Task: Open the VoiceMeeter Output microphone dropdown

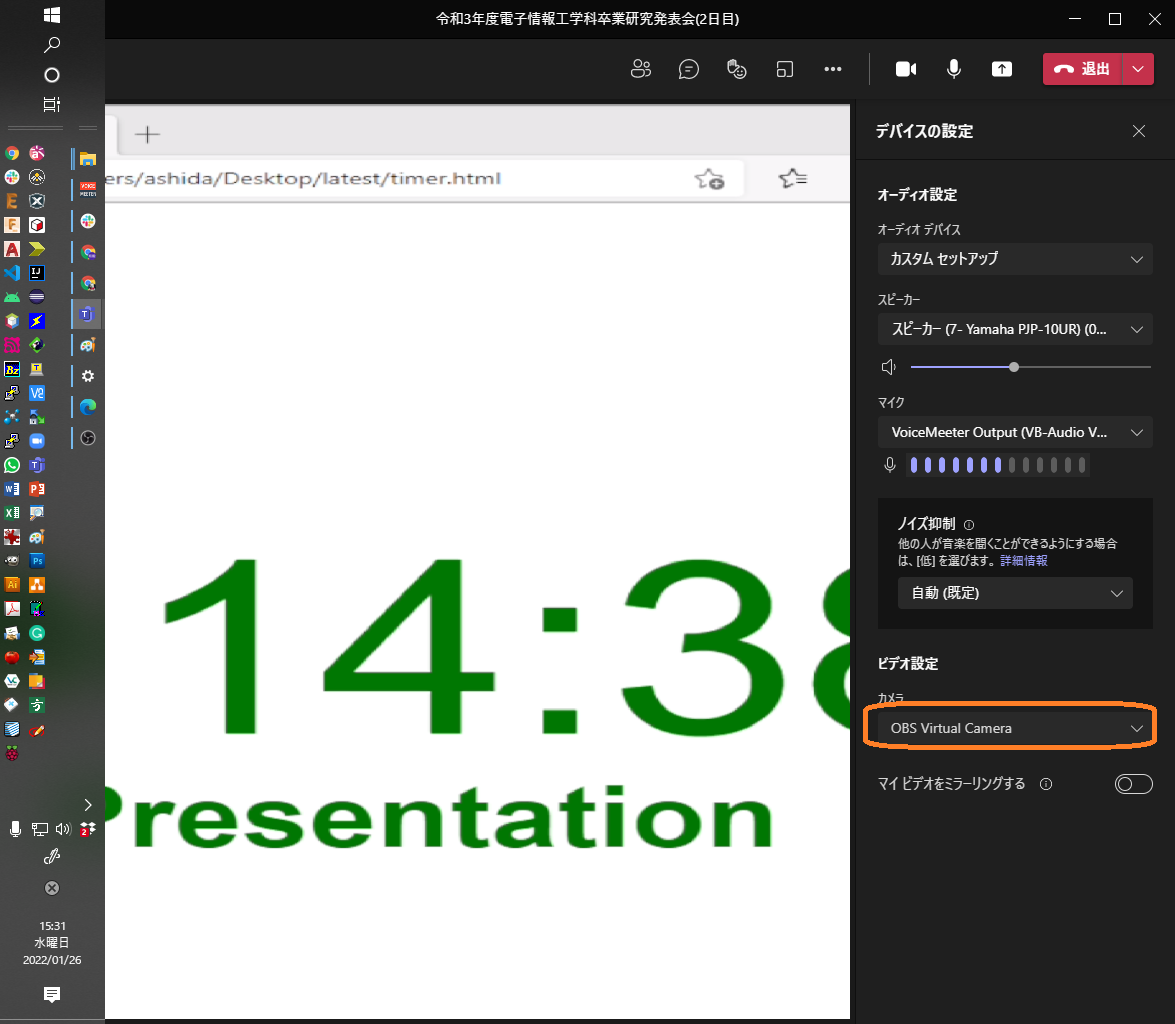Action: point(1014,433)
